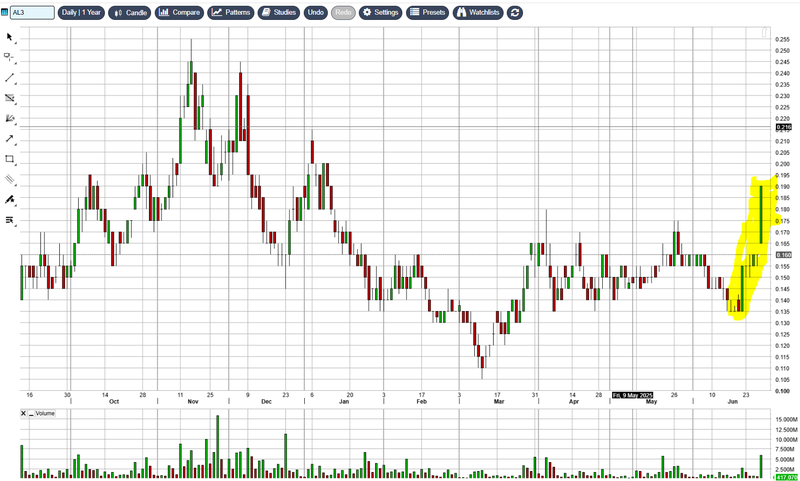Pick the arrow annotation tool
The height and width of the screenshot is (481, 800).
10,138
